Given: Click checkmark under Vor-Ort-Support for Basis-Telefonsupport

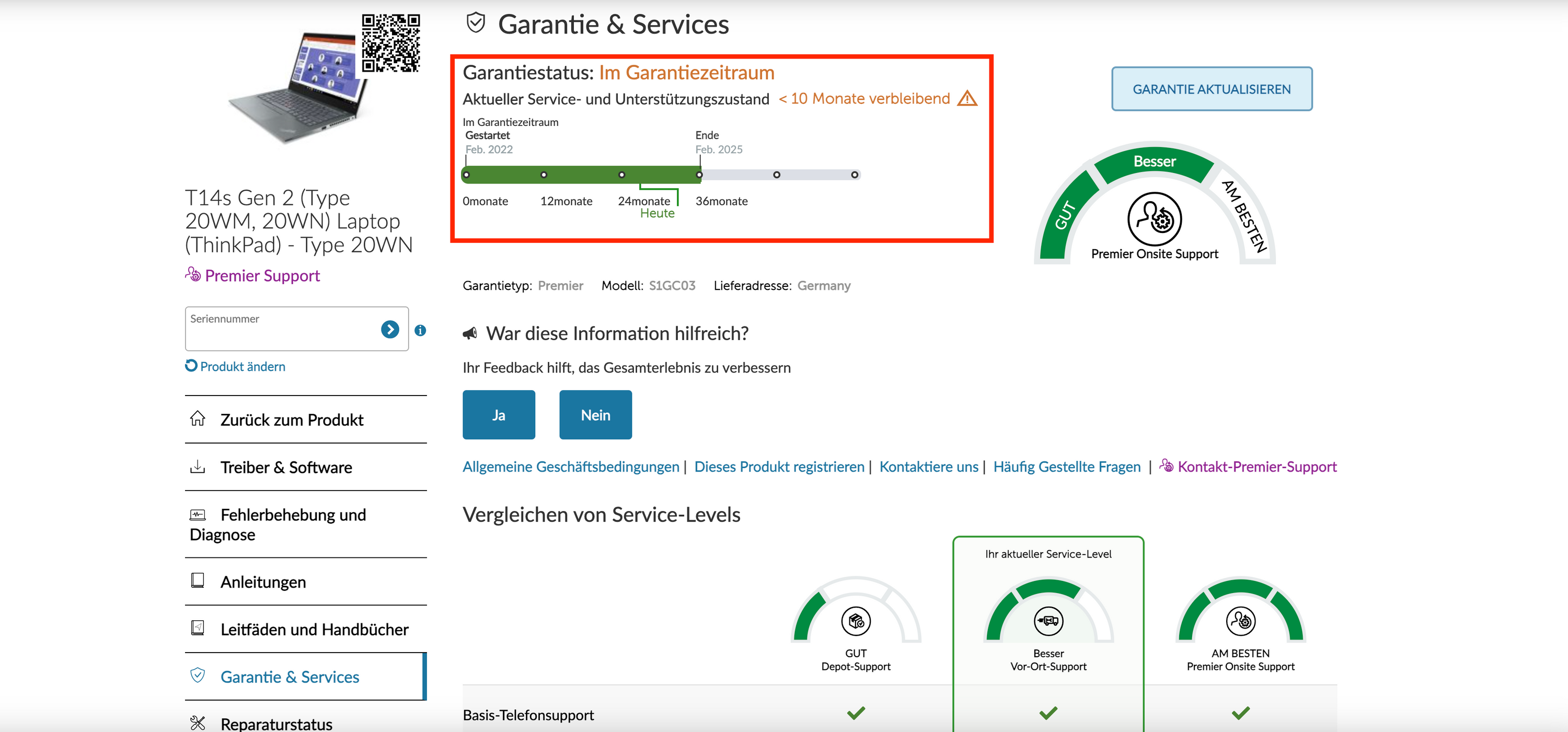Looking at the screenshot, I should point(1048,713).
